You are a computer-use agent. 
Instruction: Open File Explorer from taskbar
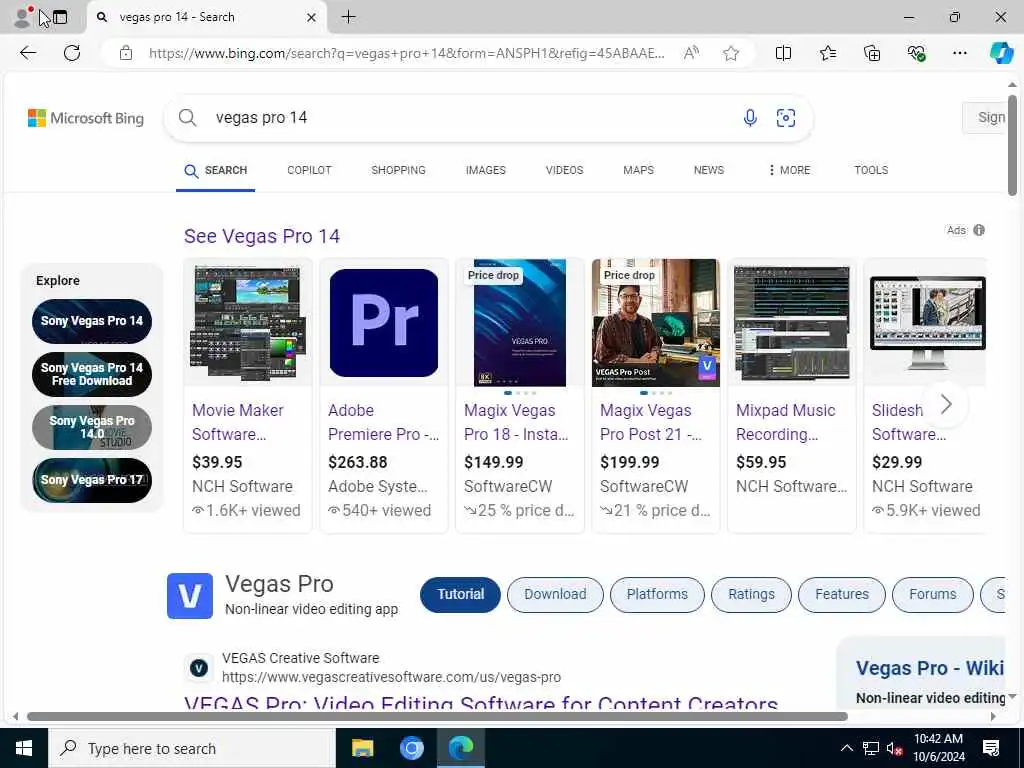[362, 748]
